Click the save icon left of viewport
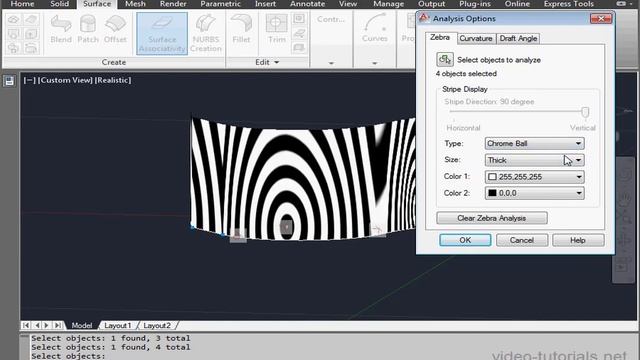This screenshot has height=360, width=640. click(x=9, y=81)
